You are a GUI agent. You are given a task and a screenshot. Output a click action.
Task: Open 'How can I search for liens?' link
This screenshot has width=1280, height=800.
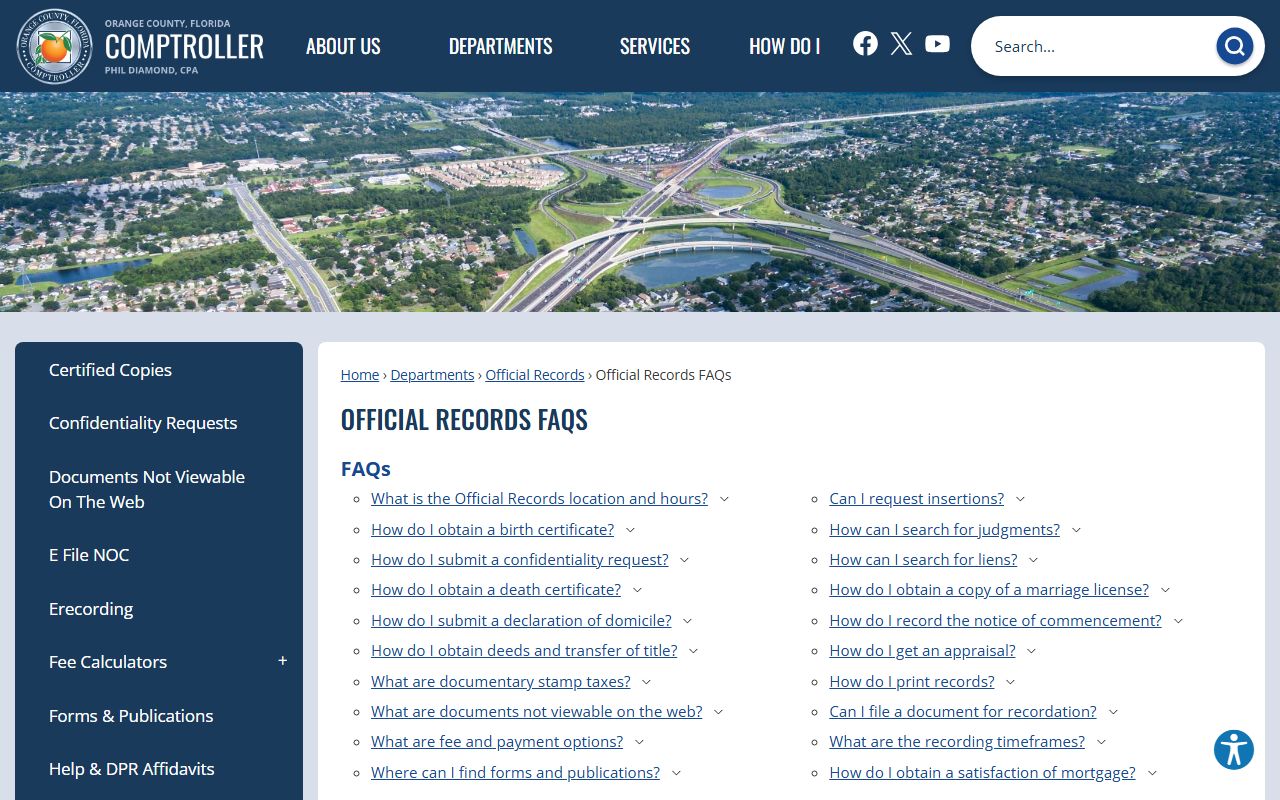(x=923, y=560)
